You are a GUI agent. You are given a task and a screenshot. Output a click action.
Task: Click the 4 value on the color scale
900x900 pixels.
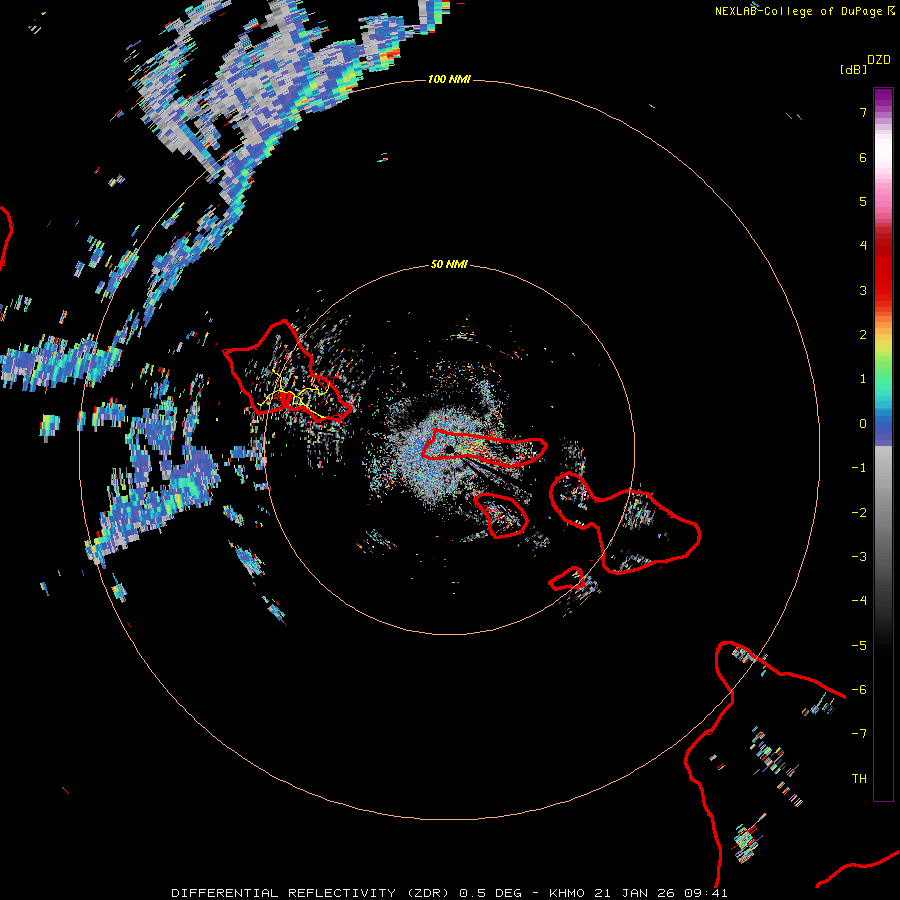point(863,246)
